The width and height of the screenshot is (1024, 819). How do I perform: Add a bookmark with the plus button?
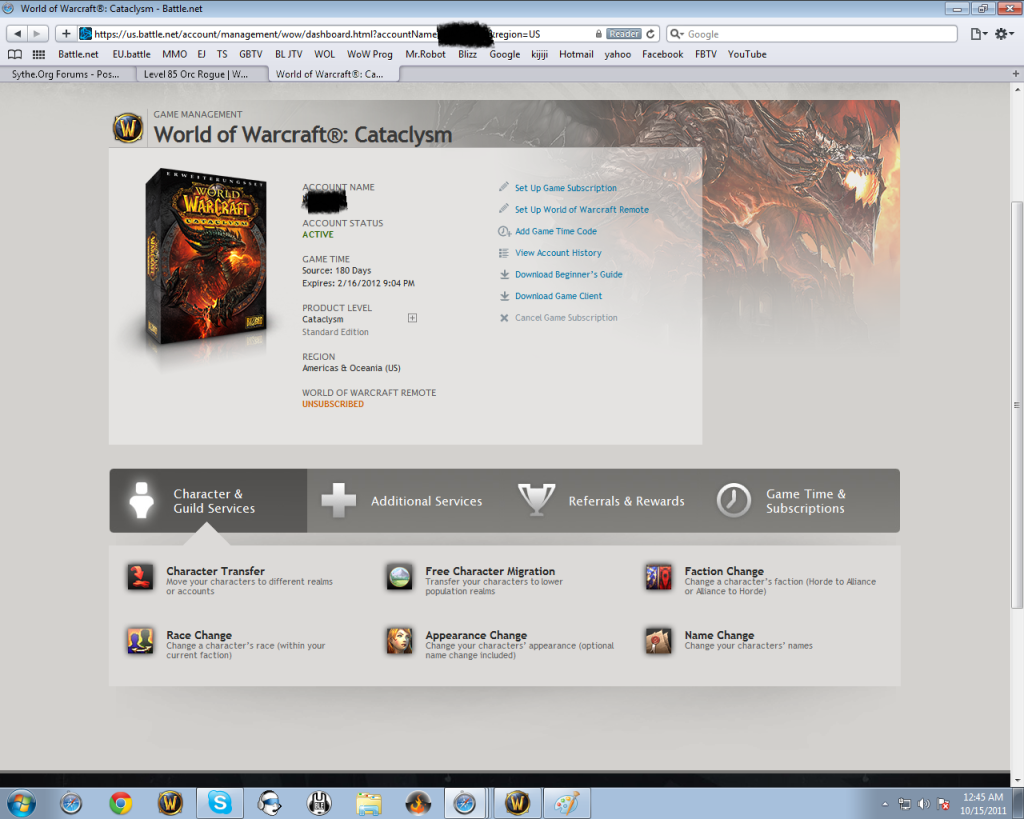(66, 34)
